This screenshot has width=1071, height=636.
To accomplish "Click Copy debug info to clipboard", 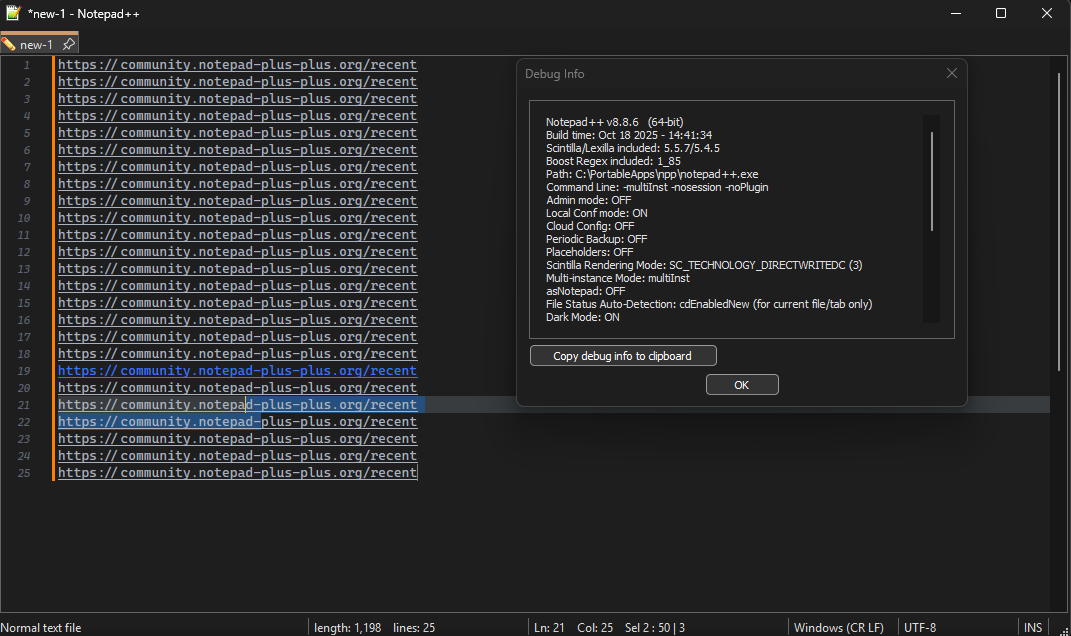I will [x=622, y=355].
